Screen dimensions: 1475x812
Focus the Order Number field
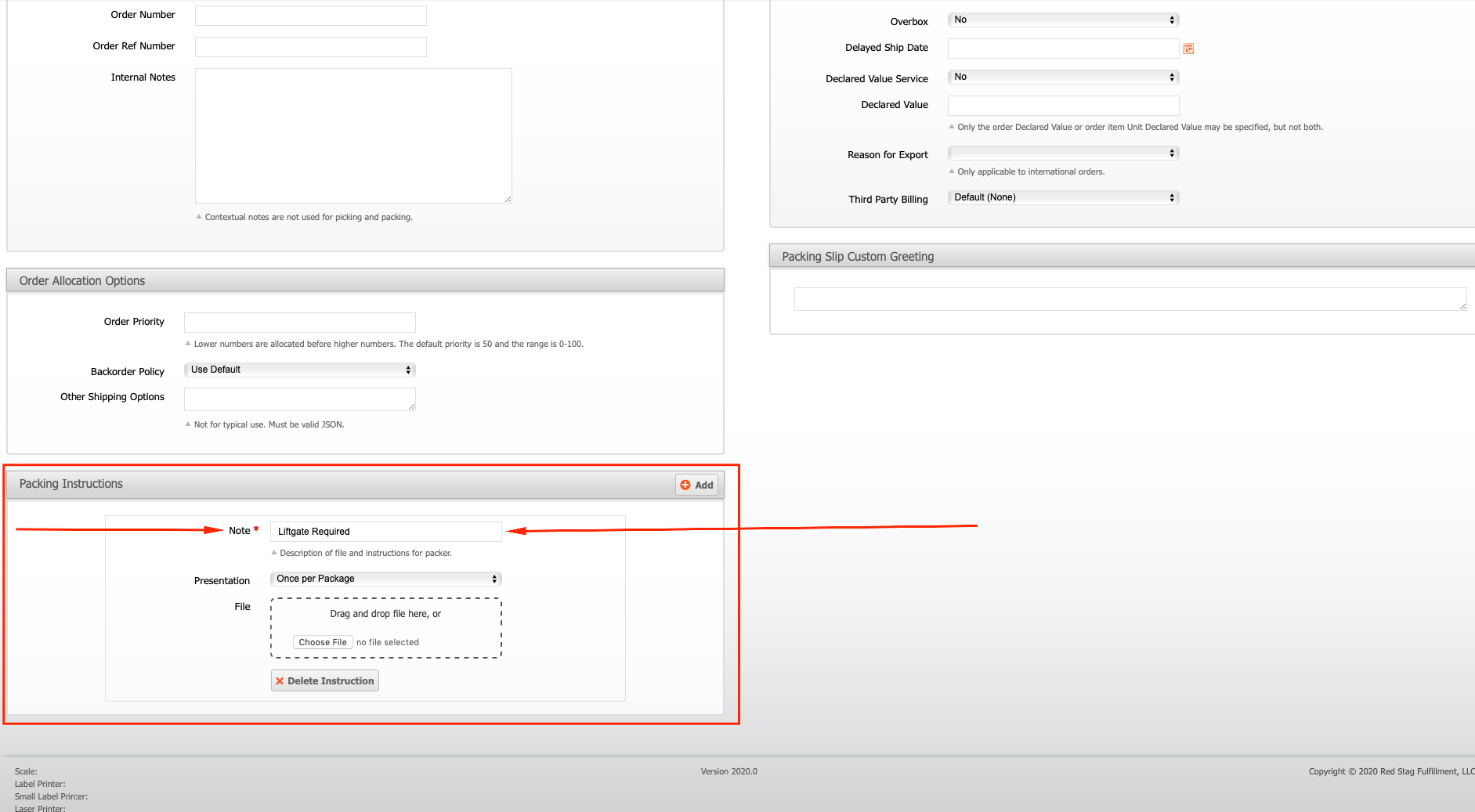click(311, 16)
